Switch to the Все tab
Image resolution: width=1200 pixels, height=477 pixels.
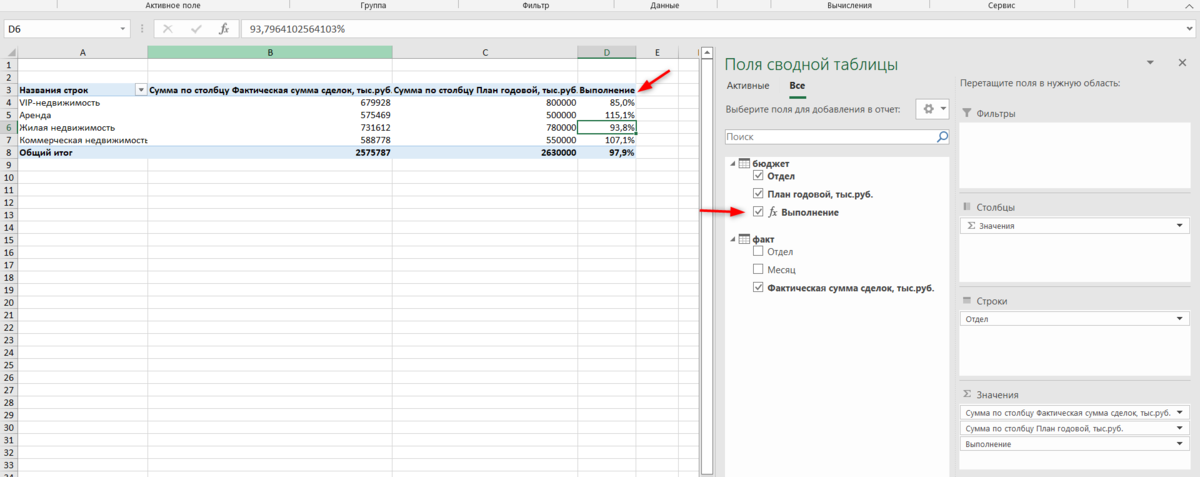[797, 86]
